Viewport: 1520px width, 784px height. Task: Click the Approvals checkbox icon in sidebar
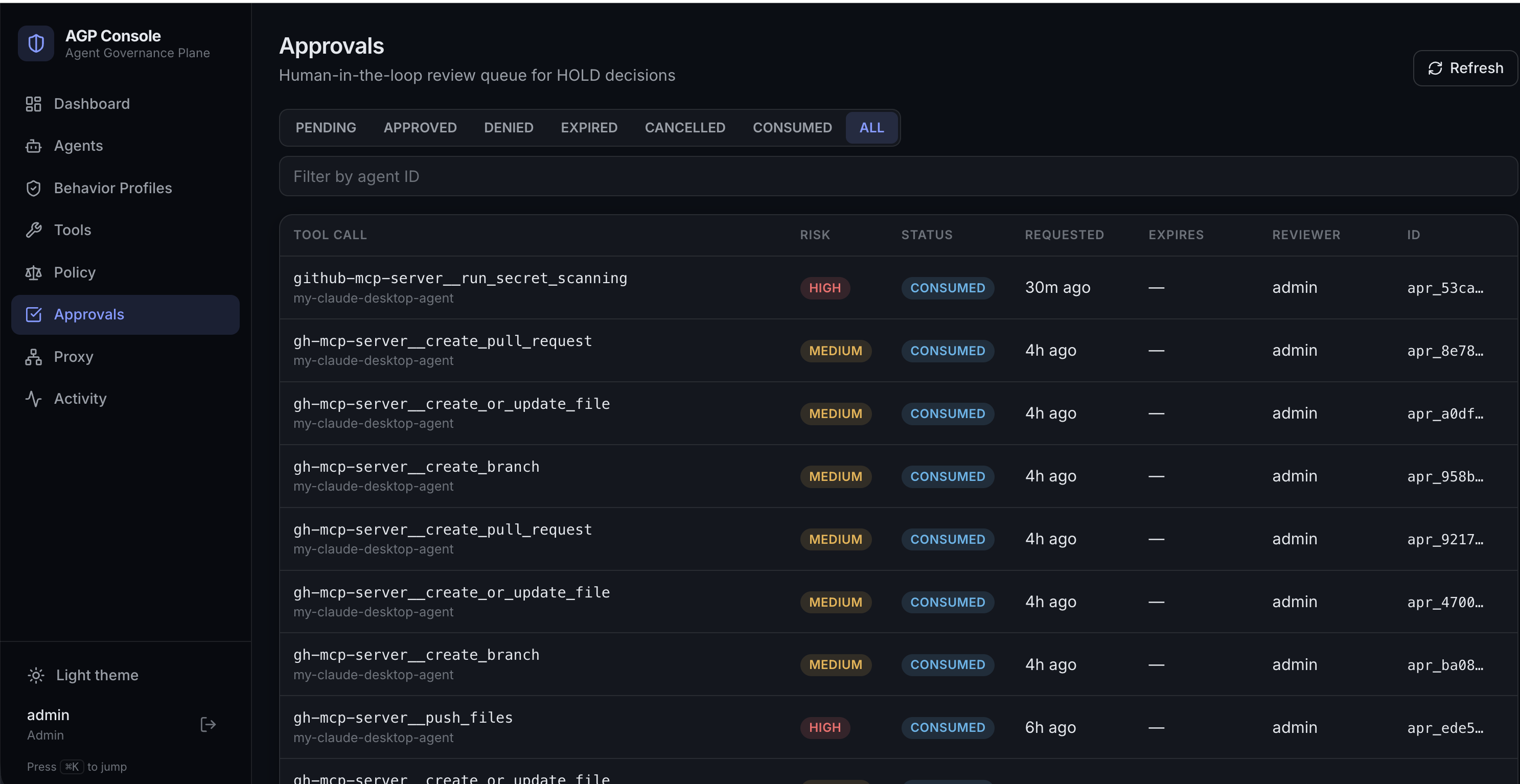point(34,314)
